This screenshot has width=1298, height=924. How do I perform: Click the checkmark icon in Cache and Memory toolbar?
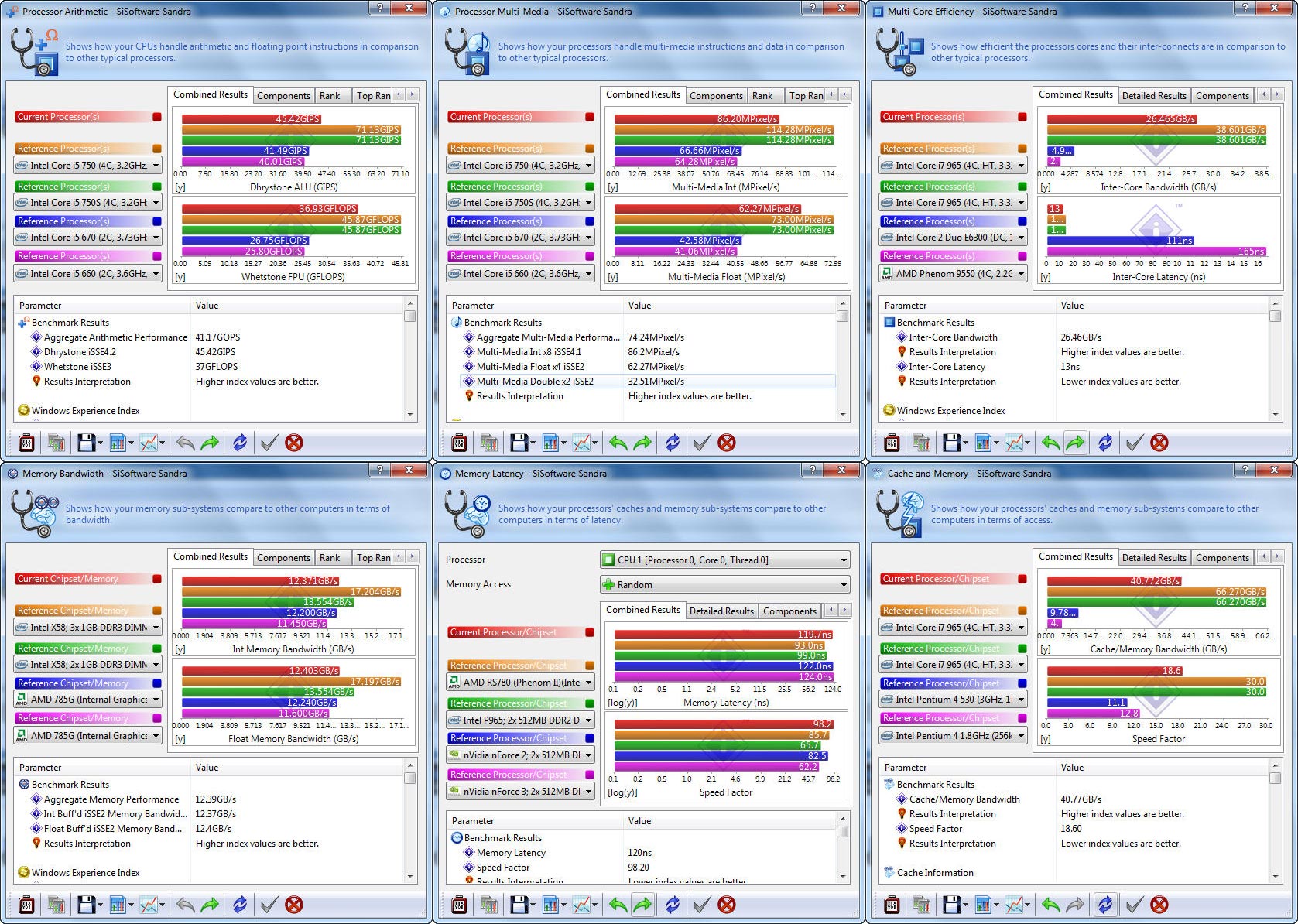pos(1135,905)
